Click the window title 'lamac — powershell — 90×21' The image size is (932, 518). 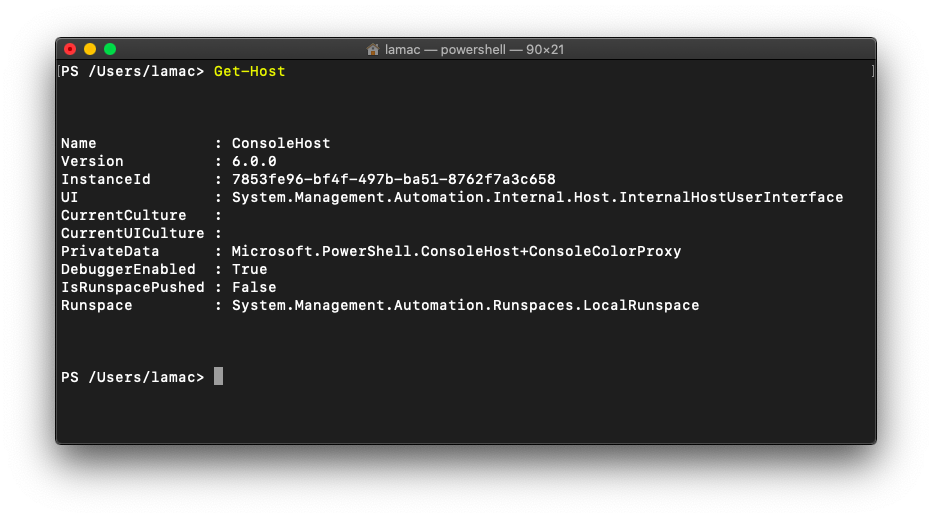(x=474, y=49)
